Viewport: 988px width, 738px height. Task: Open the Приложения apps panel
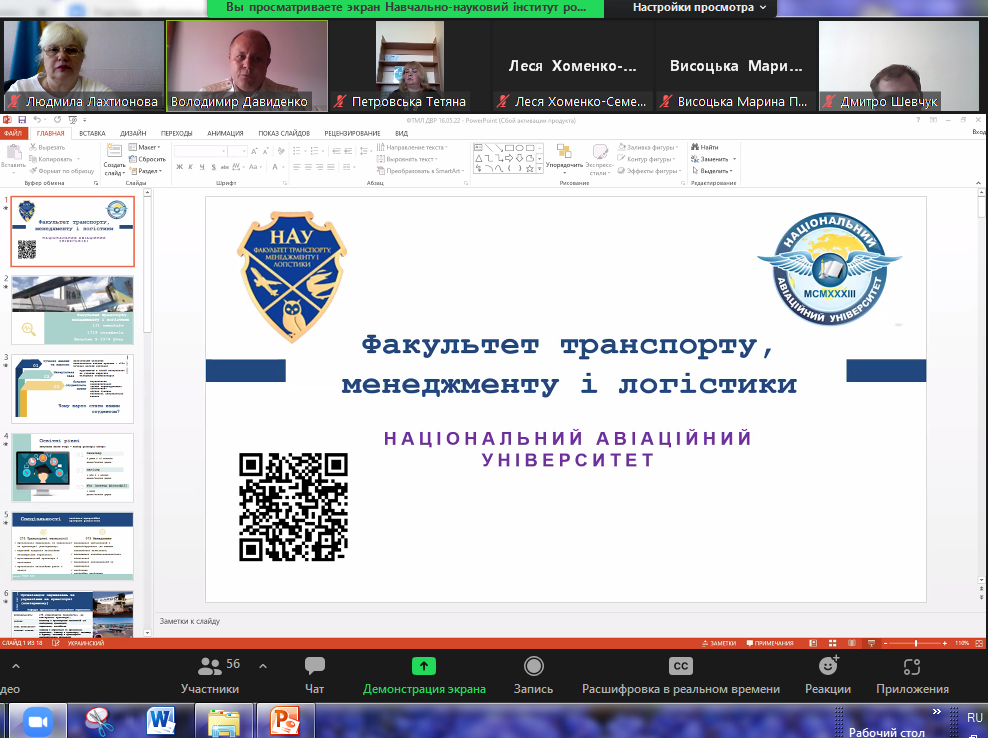pyautogui.click(x=911, y=675)
